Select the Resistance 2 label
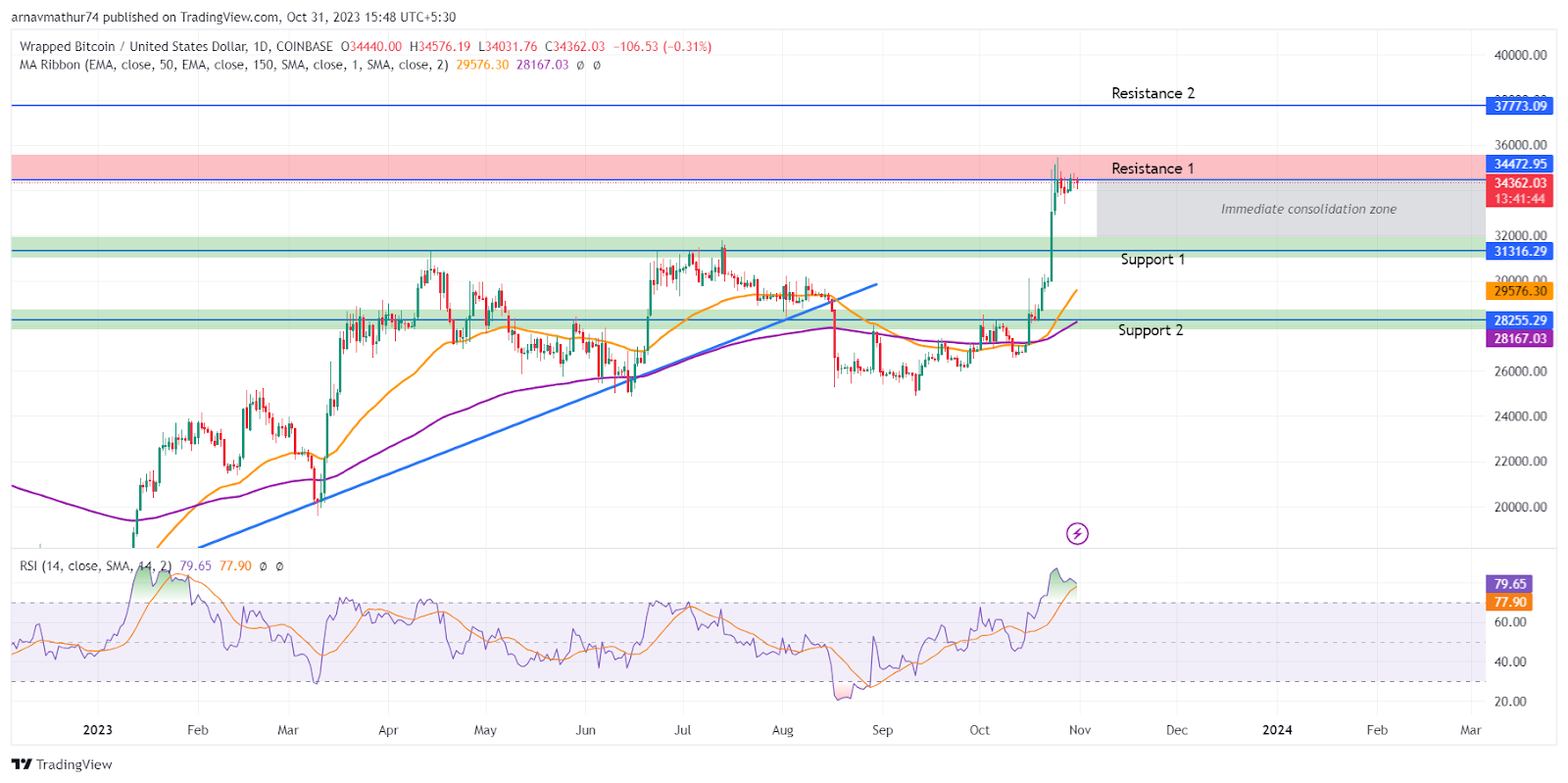1568x783 pixels. click(1152, 93)
